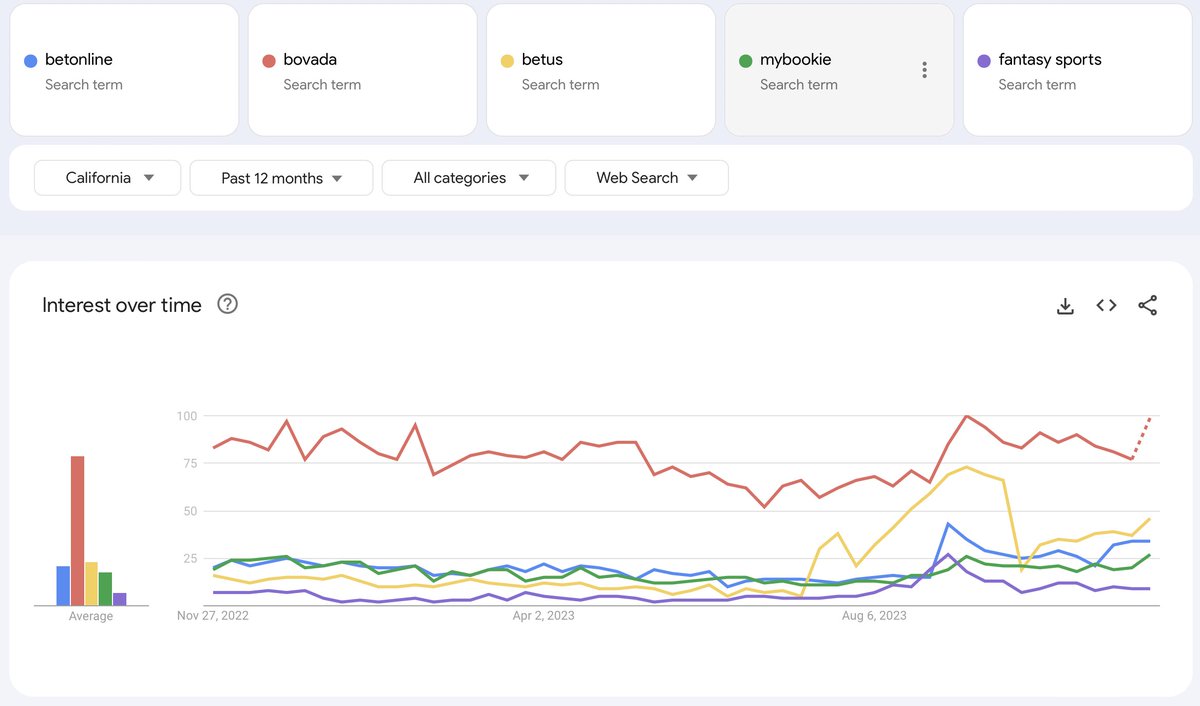1200x706 pixels.
Task: Click the dotted red forecast segment of bovada
Action: pyautogui.click(x=1141, y=438)
